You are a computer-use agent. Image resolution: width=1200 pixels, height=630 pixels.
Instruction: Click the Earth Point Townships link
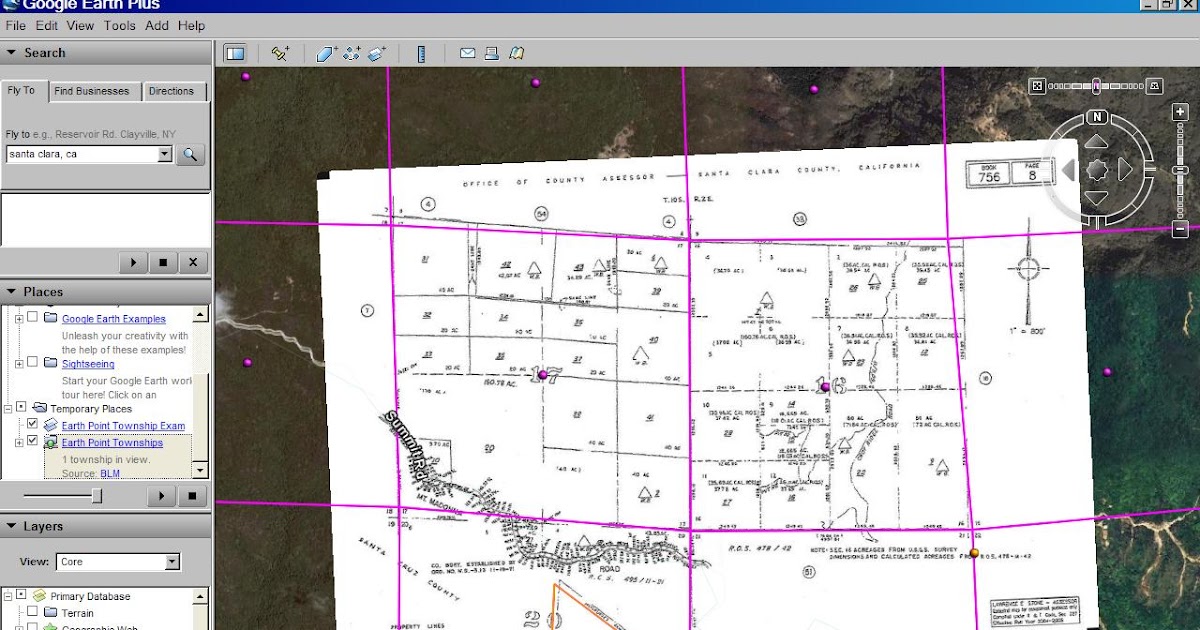click(112, 443)
